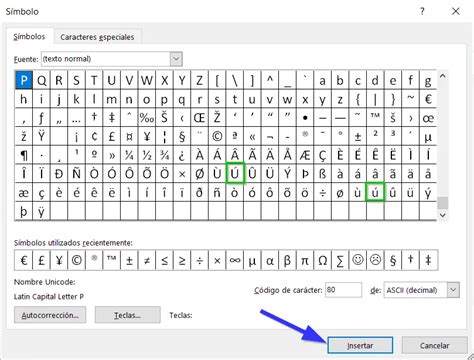Choose the not-equal ≠ symbol
The image size is (474, 360).
147,260
